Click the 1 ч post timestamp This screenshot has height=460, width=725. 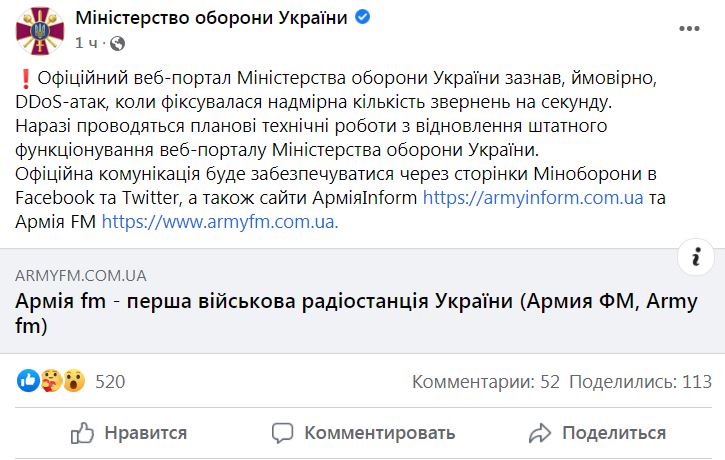(x=86, y=43)
